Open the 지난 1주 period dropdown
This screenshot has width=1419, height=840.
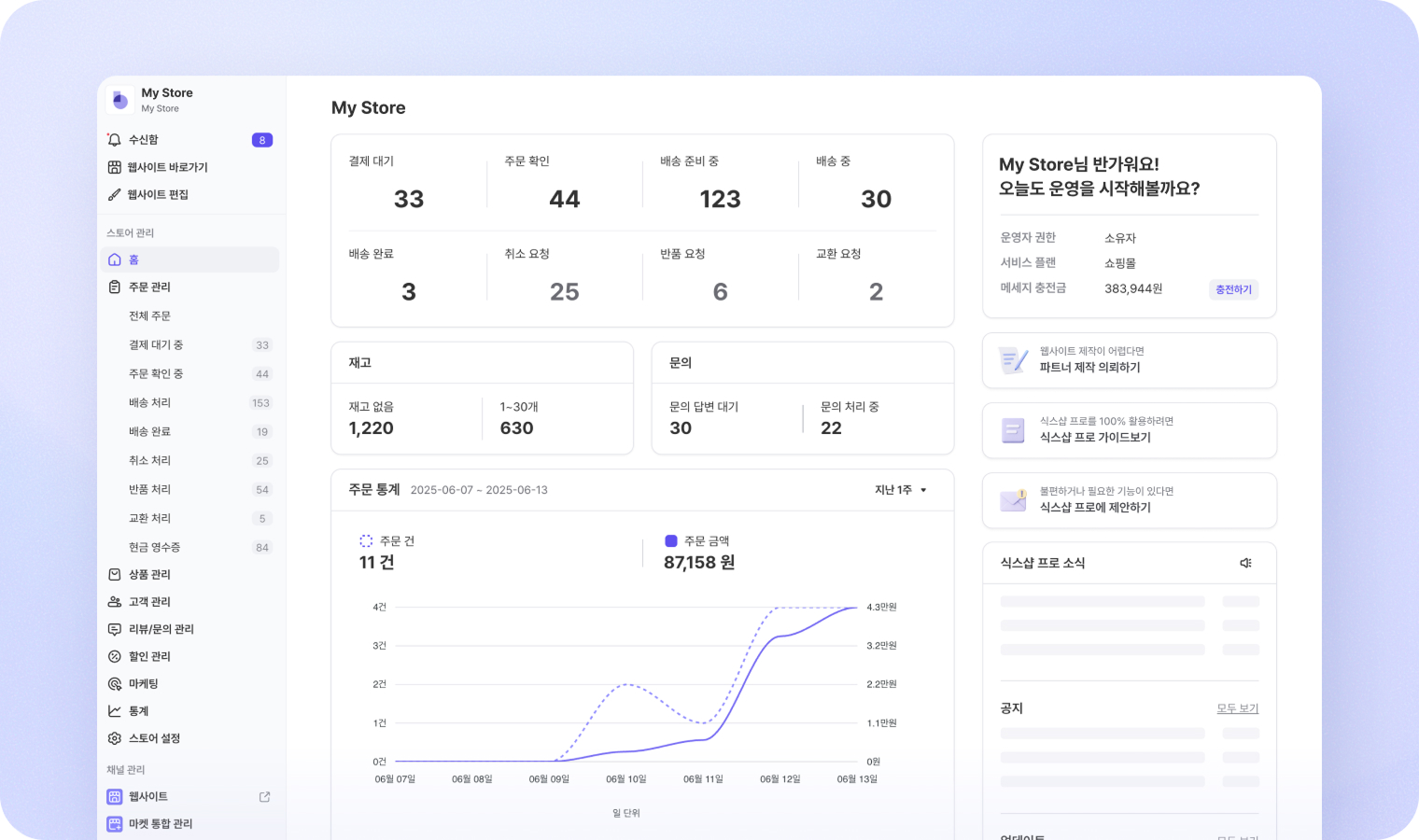(x=900, y=490)
